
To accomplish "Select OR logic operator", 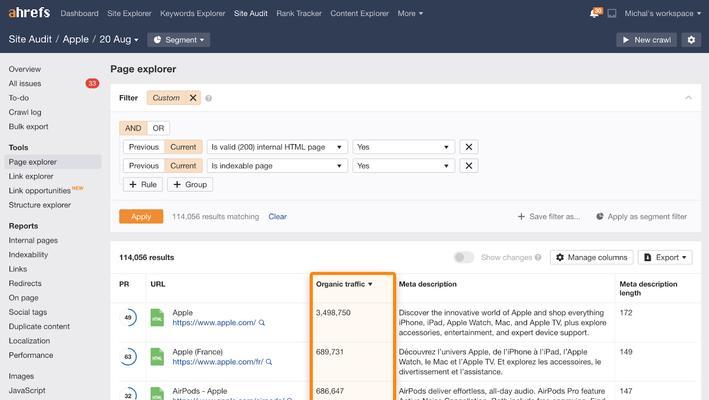I will click(x=158, y=128).
